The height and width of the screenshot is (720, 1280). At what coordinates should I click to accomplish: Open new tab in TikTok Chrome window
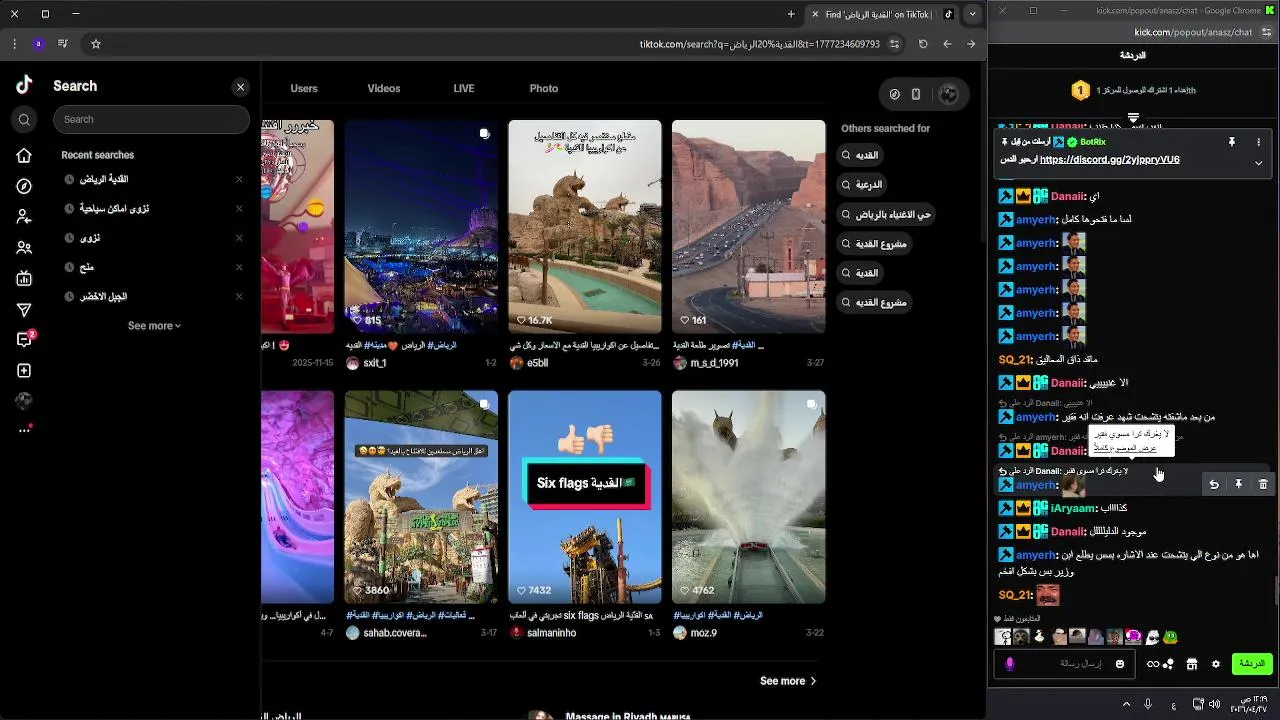pos(791,14)
